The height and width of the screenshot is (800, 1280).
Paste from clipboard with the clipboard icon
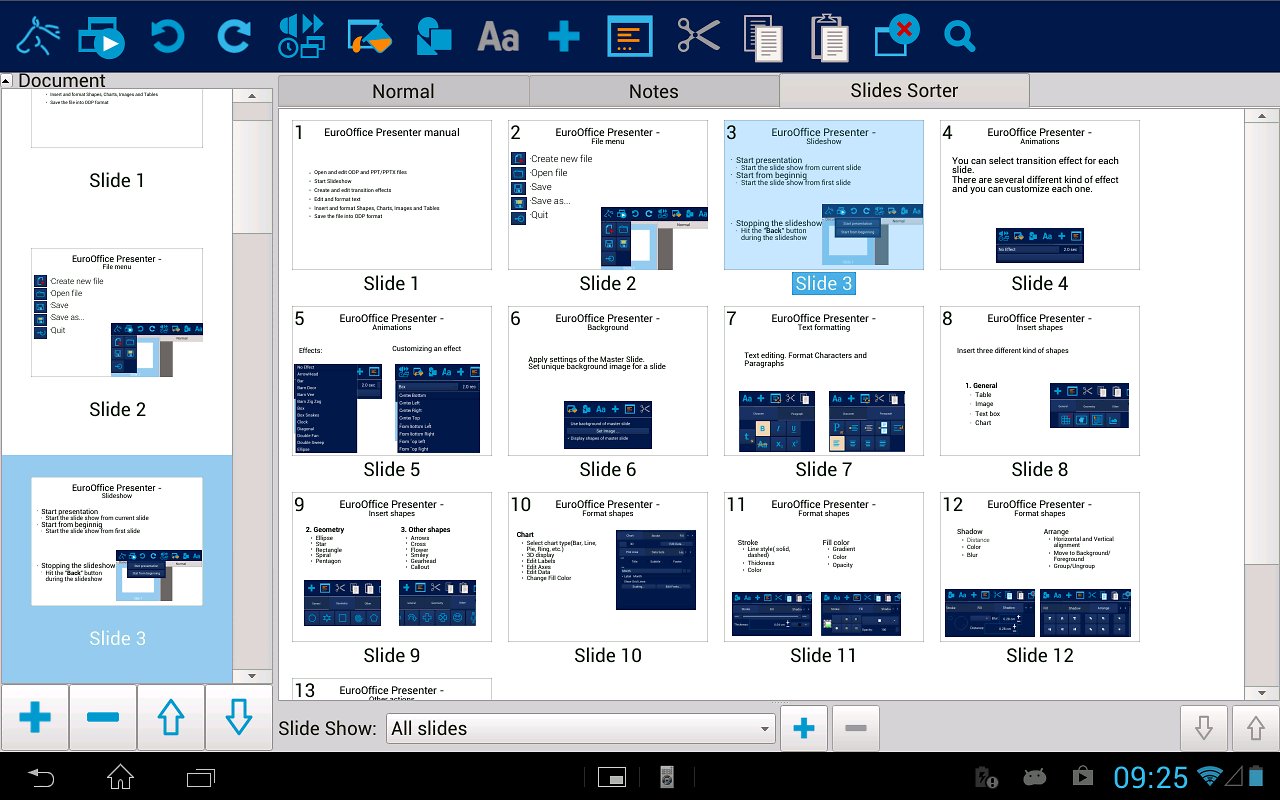pos(829,37)
